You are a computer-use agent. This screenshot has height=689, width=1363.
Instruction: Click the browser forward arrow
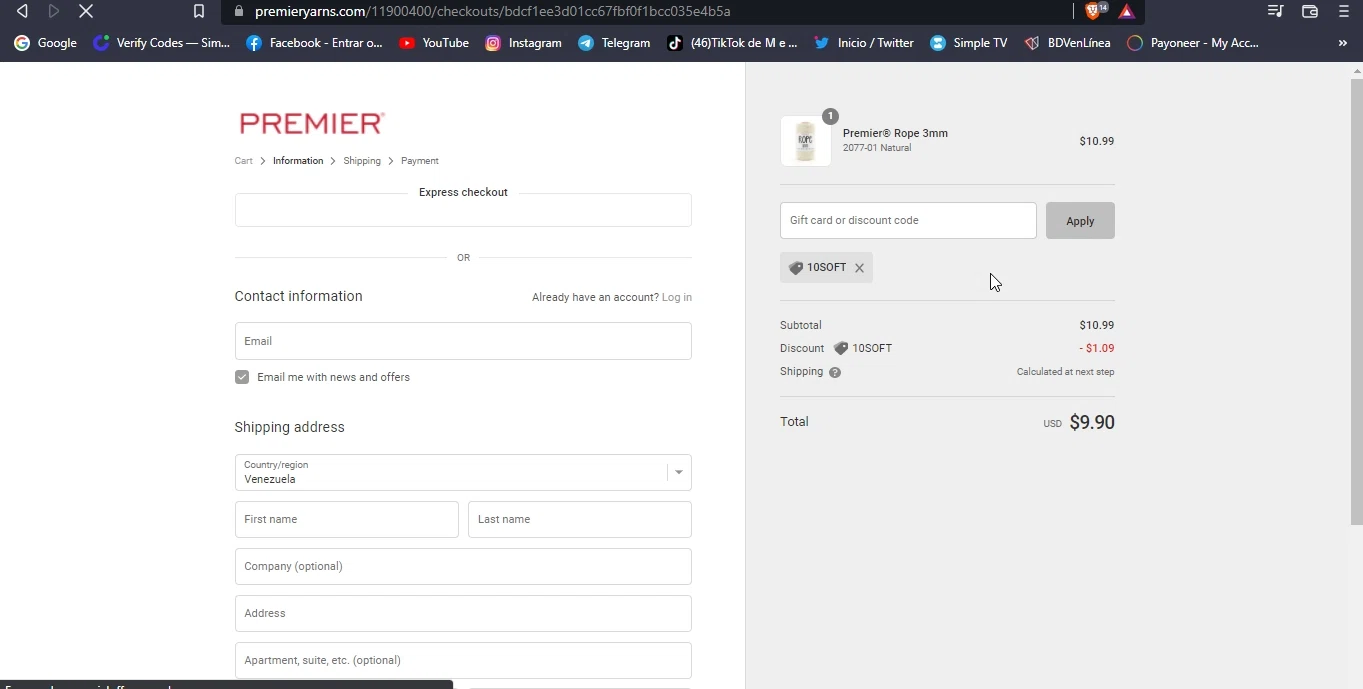[x=54, y=11]
